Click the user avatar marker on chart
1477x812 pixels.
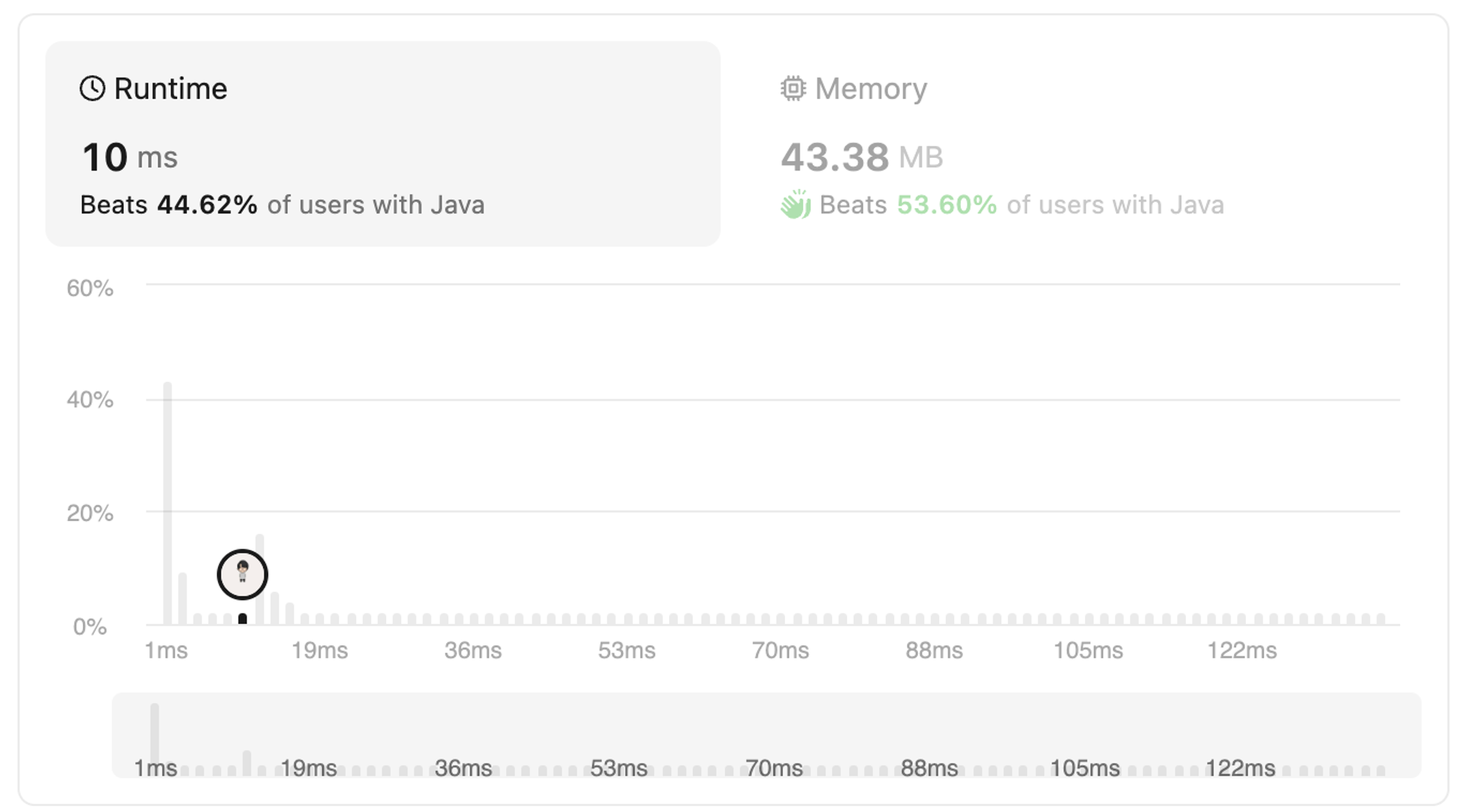[242, 574]
